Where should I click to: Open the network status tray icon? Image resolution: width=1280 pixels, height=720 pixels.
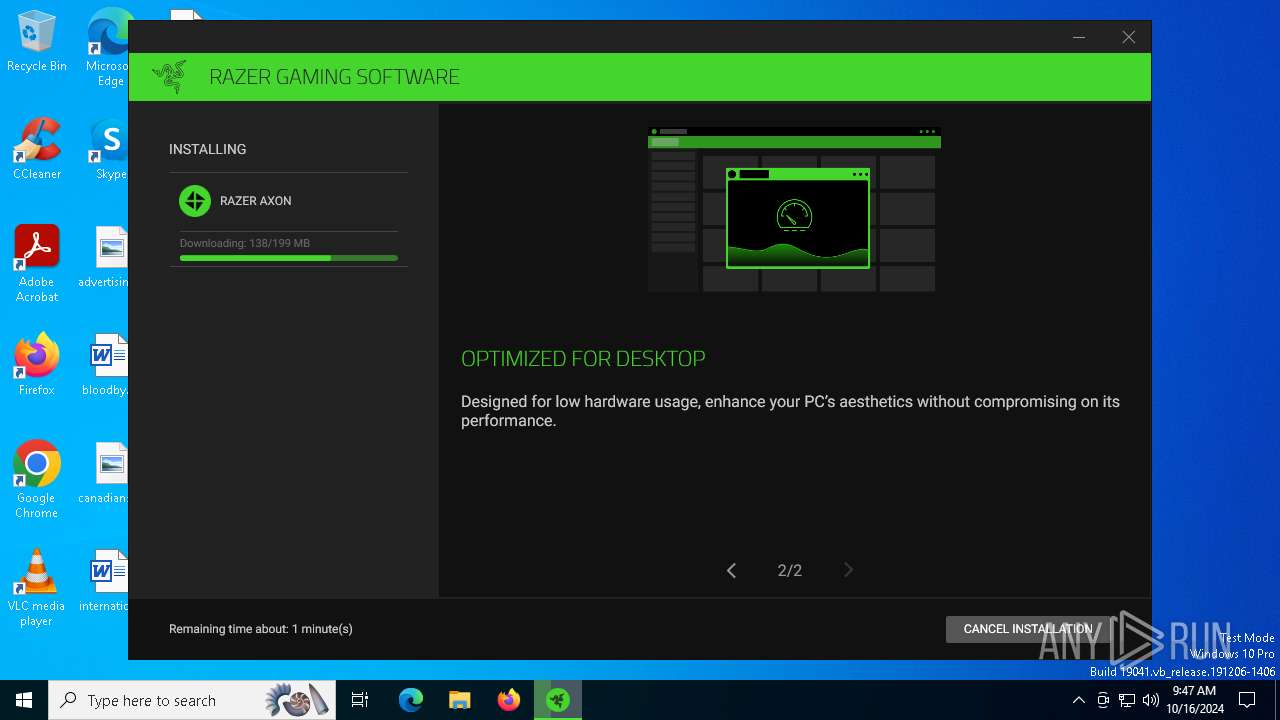tap(1127, 700)
